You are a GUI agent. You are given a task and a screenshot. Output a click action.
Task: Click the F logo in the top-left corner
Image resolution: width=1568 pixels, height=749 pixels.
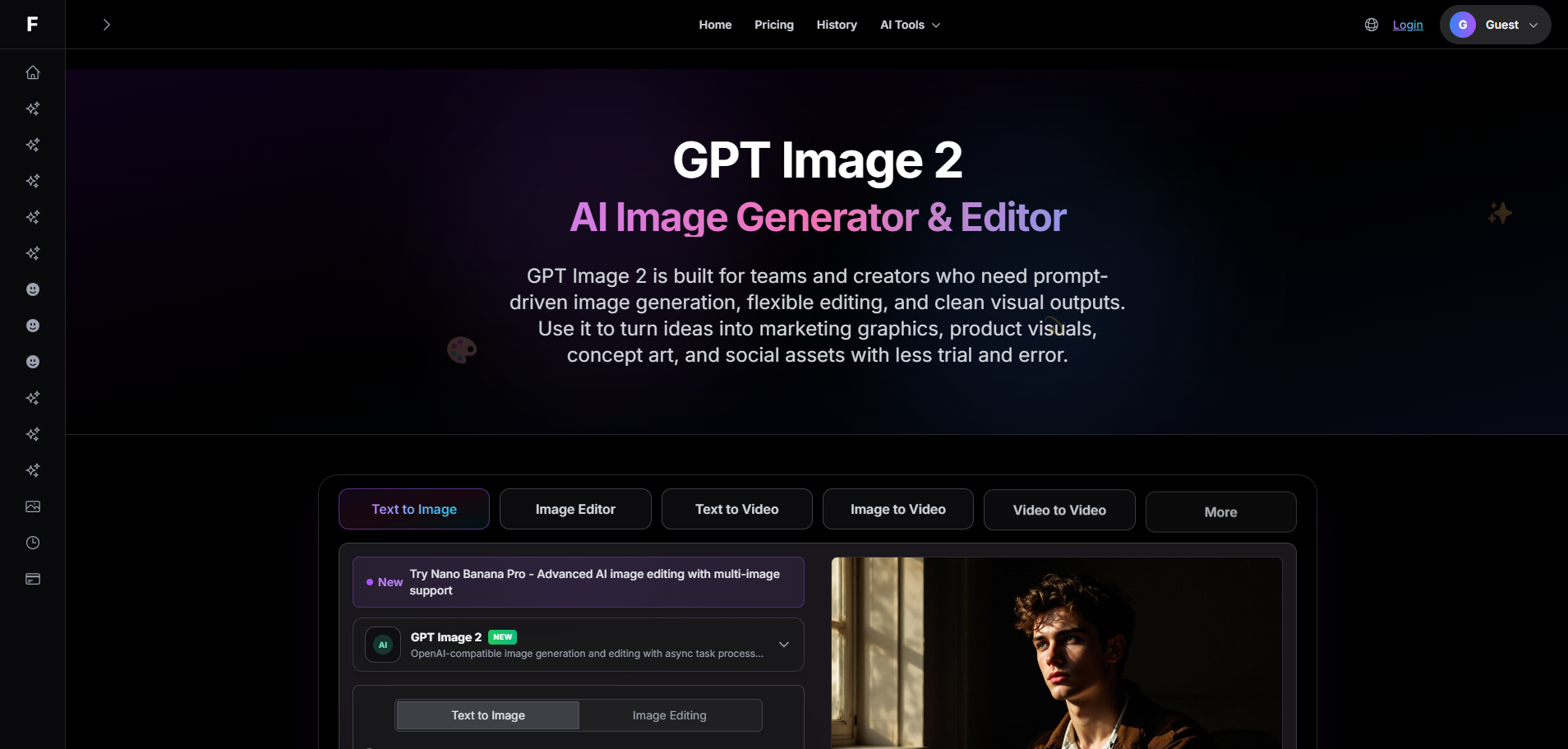32,24
